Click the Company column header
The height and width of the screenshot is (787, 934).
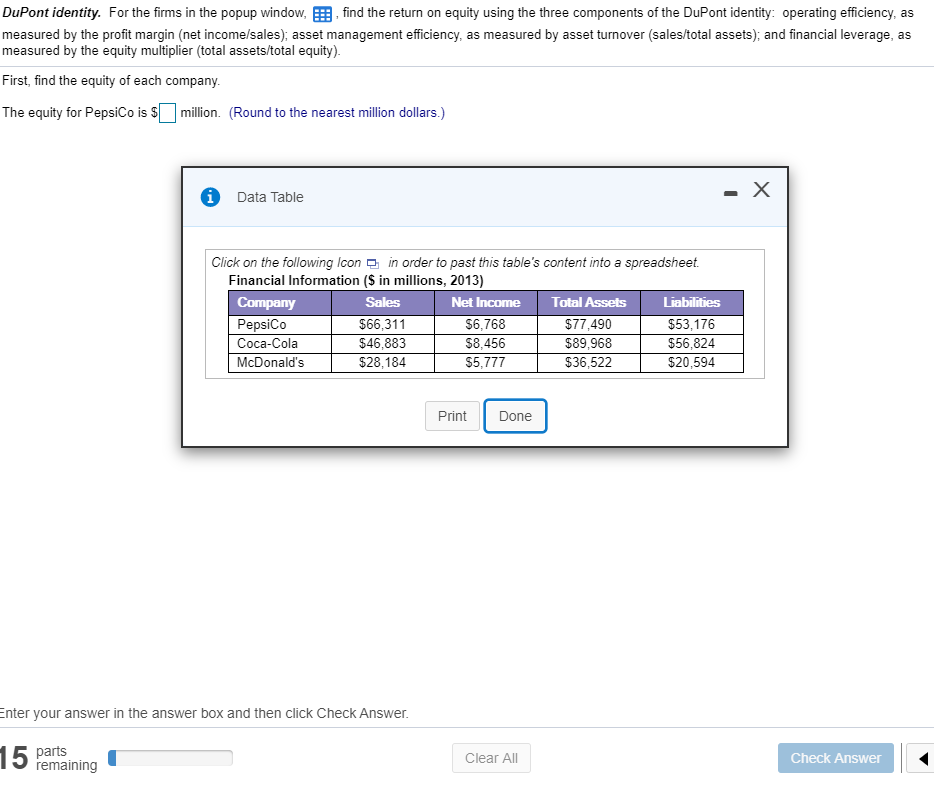(x=280, y=303)
